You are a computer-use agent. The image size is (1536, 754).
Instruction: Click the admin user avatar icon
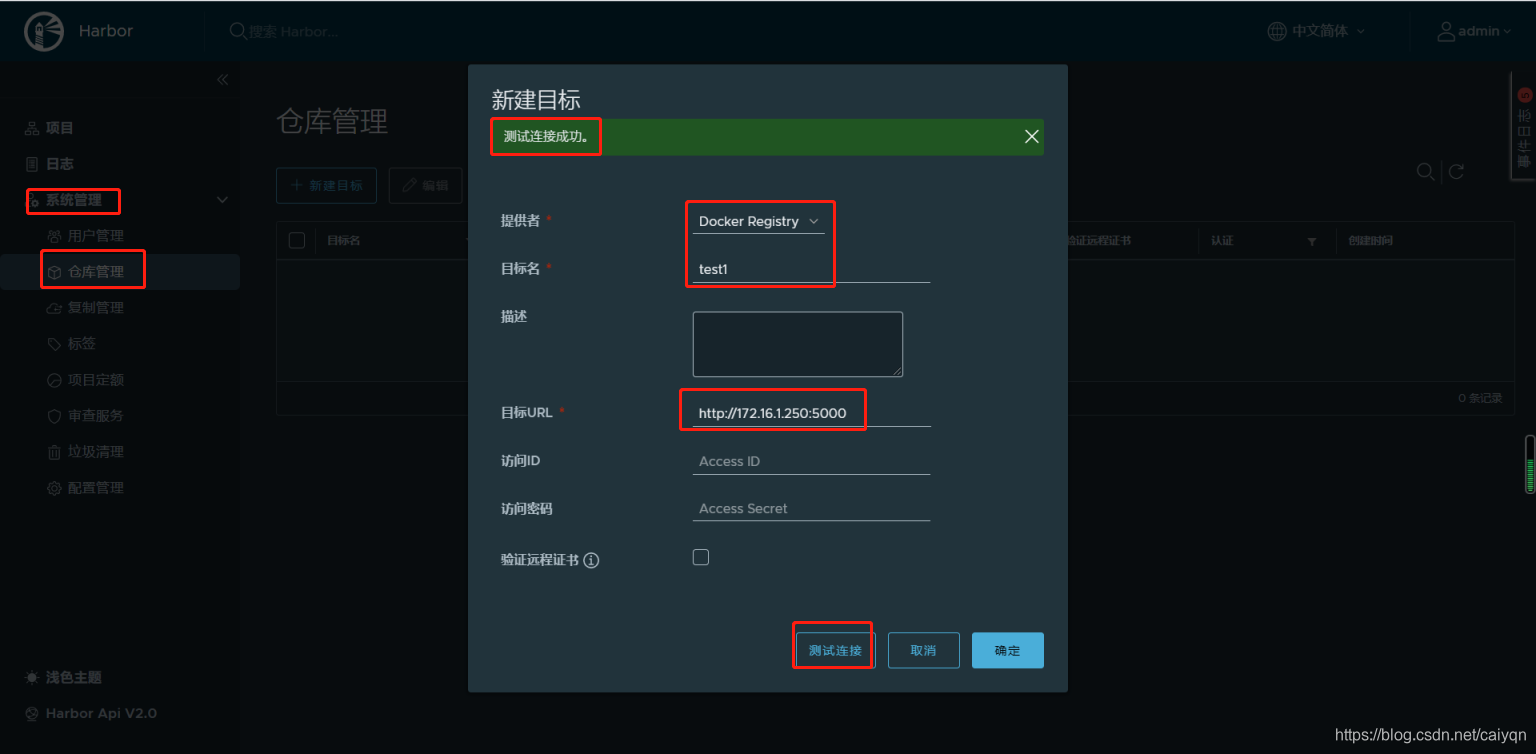pos(1446,31)
